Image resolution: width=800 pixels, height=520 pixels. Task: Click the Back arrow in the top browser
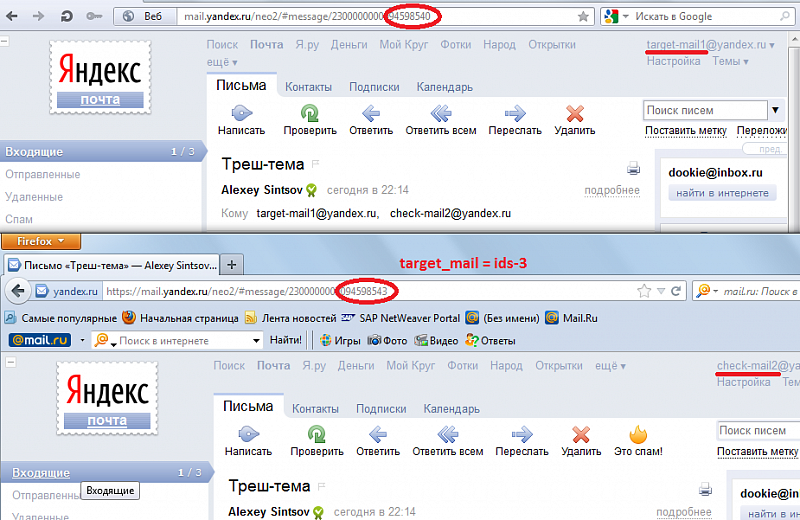(x=12, y=16)
